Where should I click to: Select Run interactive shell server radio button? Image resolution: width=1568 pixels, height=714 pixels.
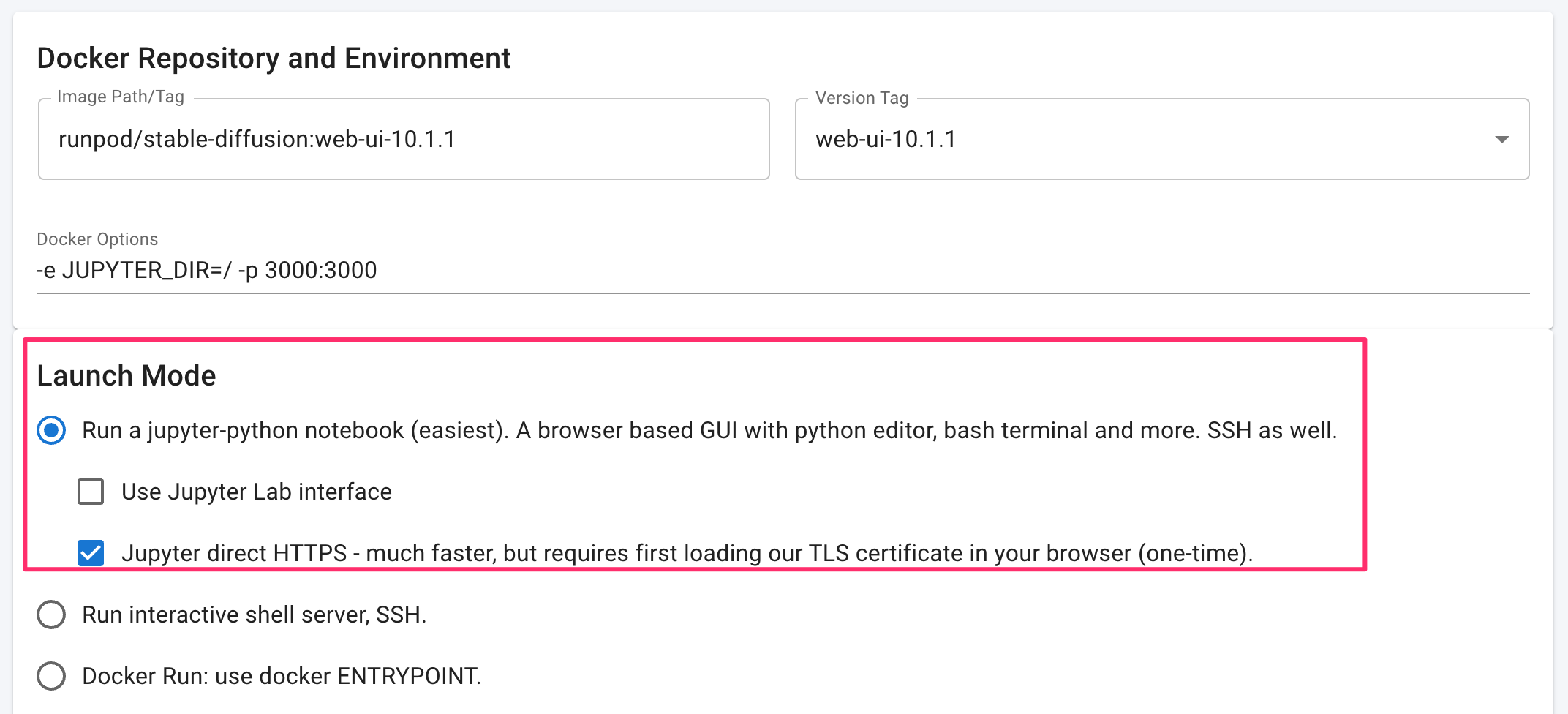[x=51, y=615]
